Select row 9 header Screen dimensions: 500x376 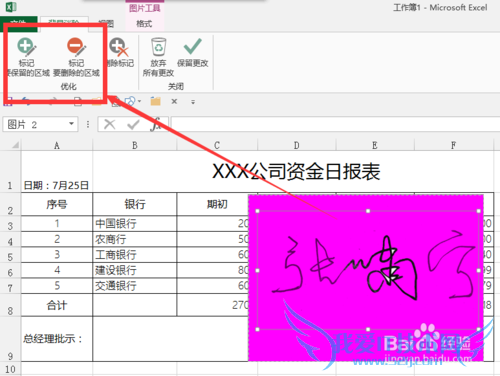coord(10,339)
